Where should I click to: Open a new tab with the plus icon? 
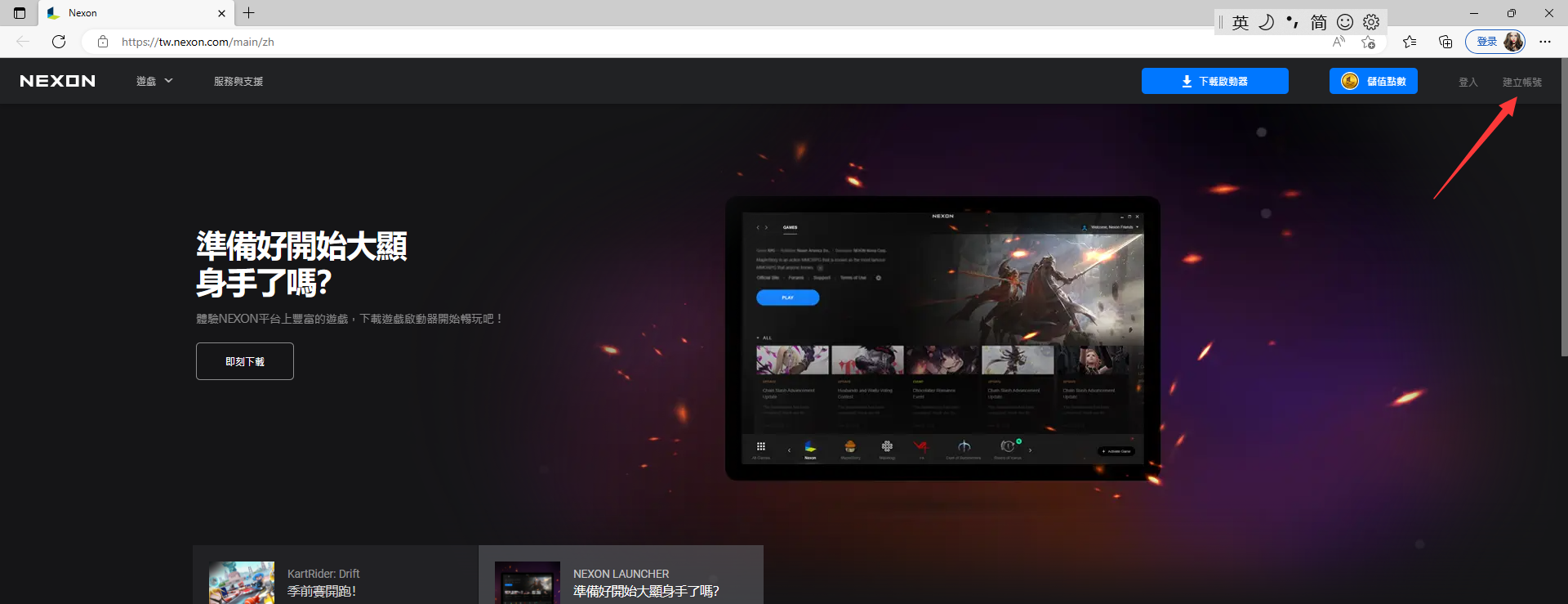pyautogui.click(x=249, y=12)
